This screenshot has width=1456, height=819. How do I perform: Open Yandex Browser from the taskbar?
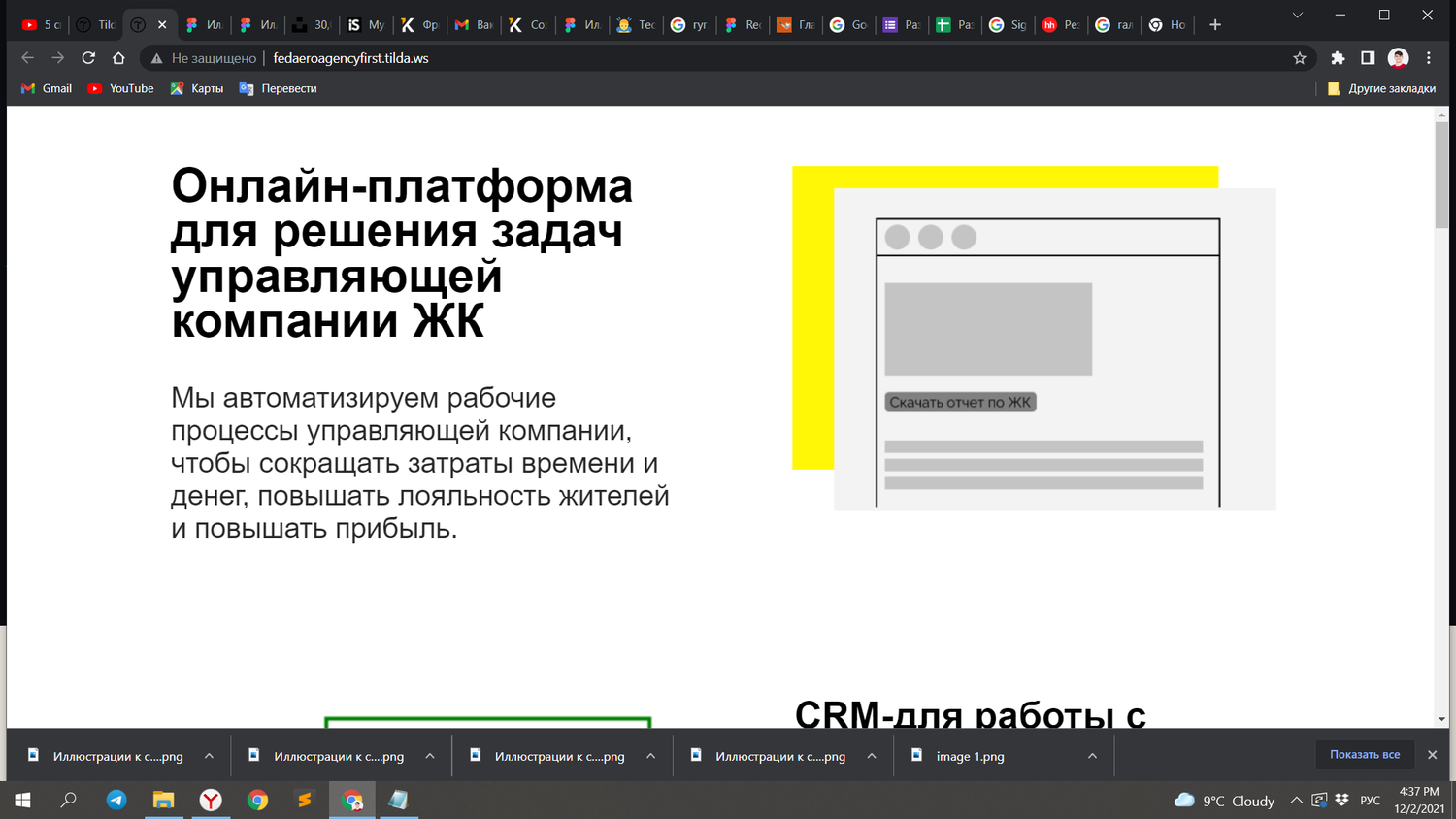(x=211, y=801)
